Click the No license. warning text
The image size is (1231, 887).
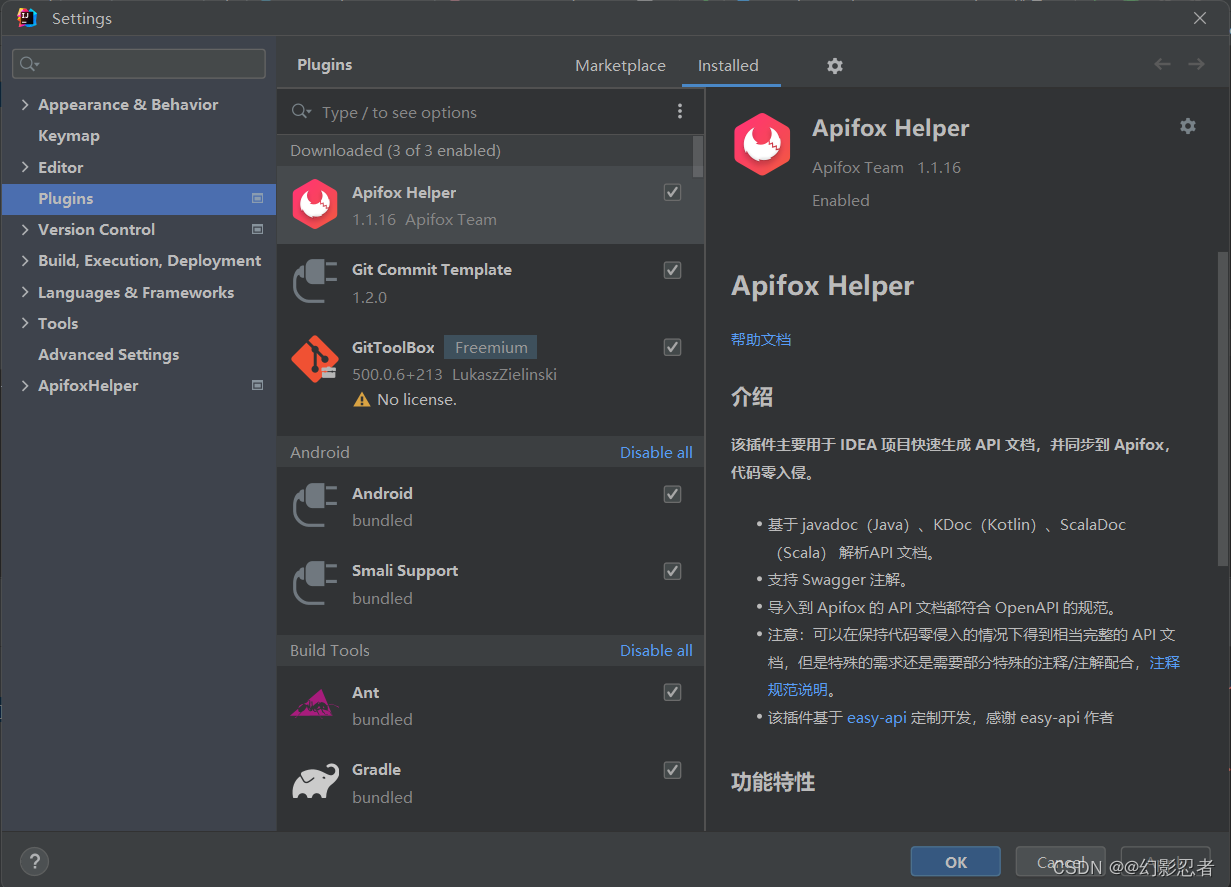[x=417, y=399]
